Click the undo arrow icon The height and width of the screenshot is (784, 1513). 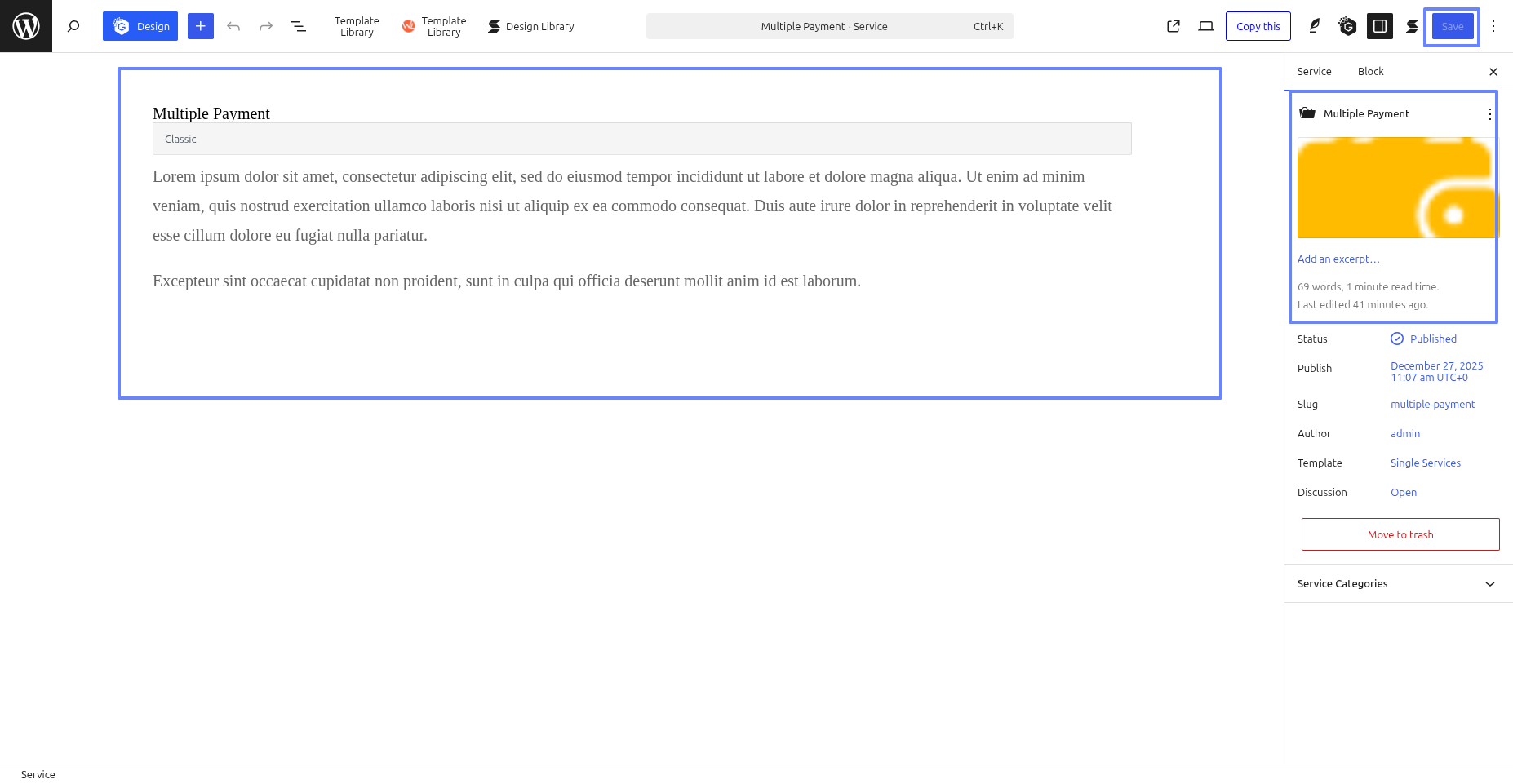point(233,26)
